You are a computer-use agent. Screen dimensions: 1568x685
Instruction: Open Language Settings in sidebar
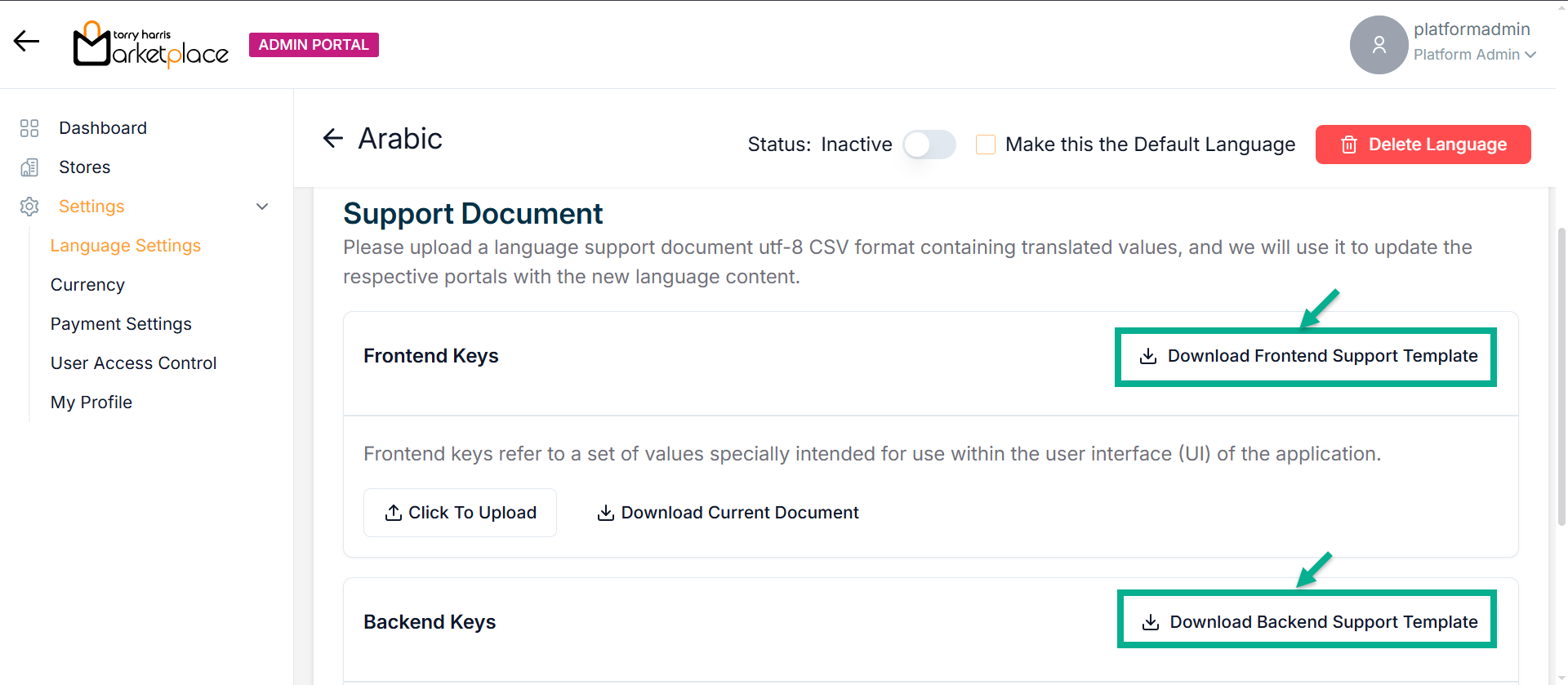(126, 246)
